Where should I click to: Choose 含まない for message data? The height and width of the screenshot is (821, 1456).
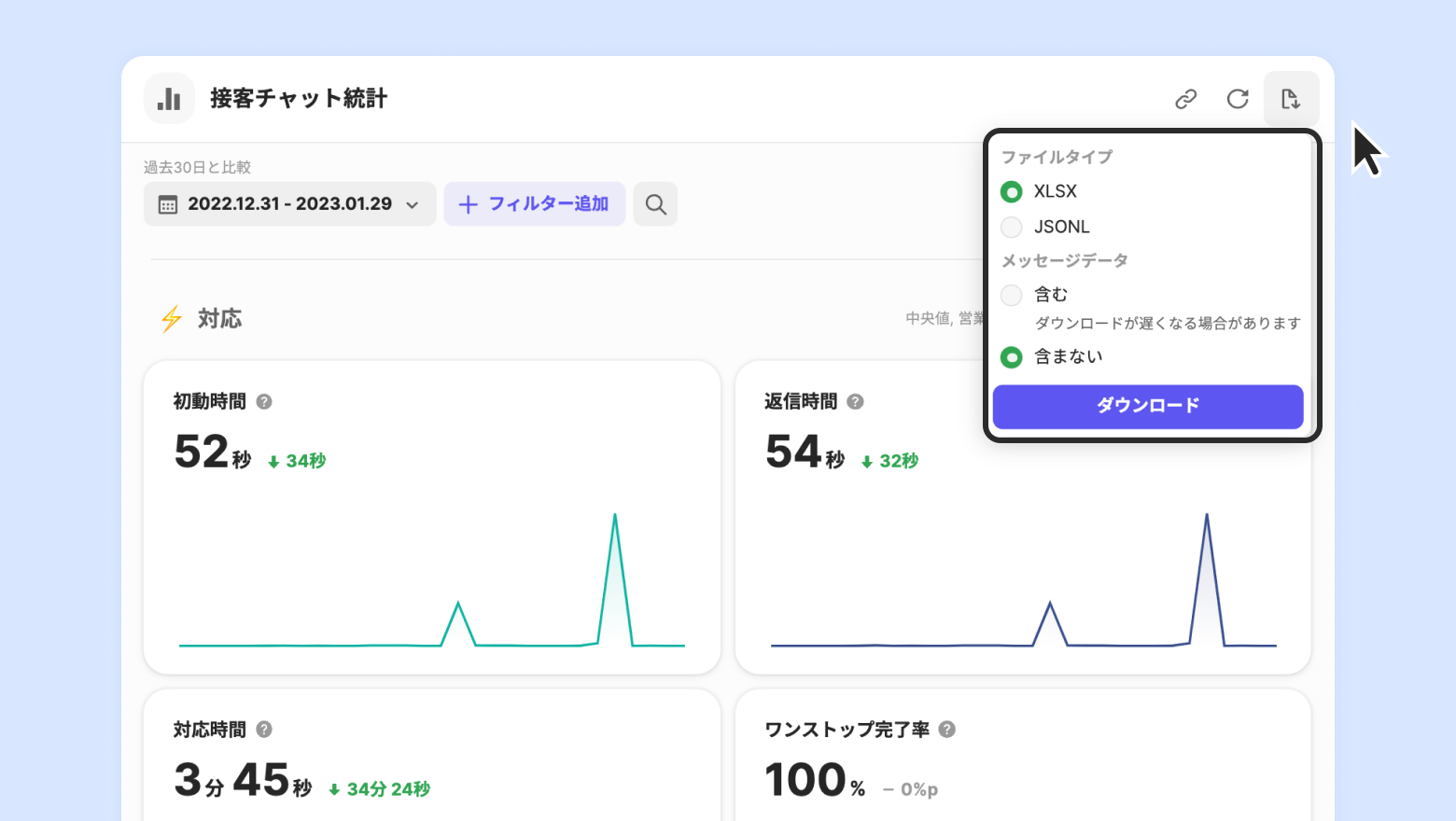(1012, 357)
